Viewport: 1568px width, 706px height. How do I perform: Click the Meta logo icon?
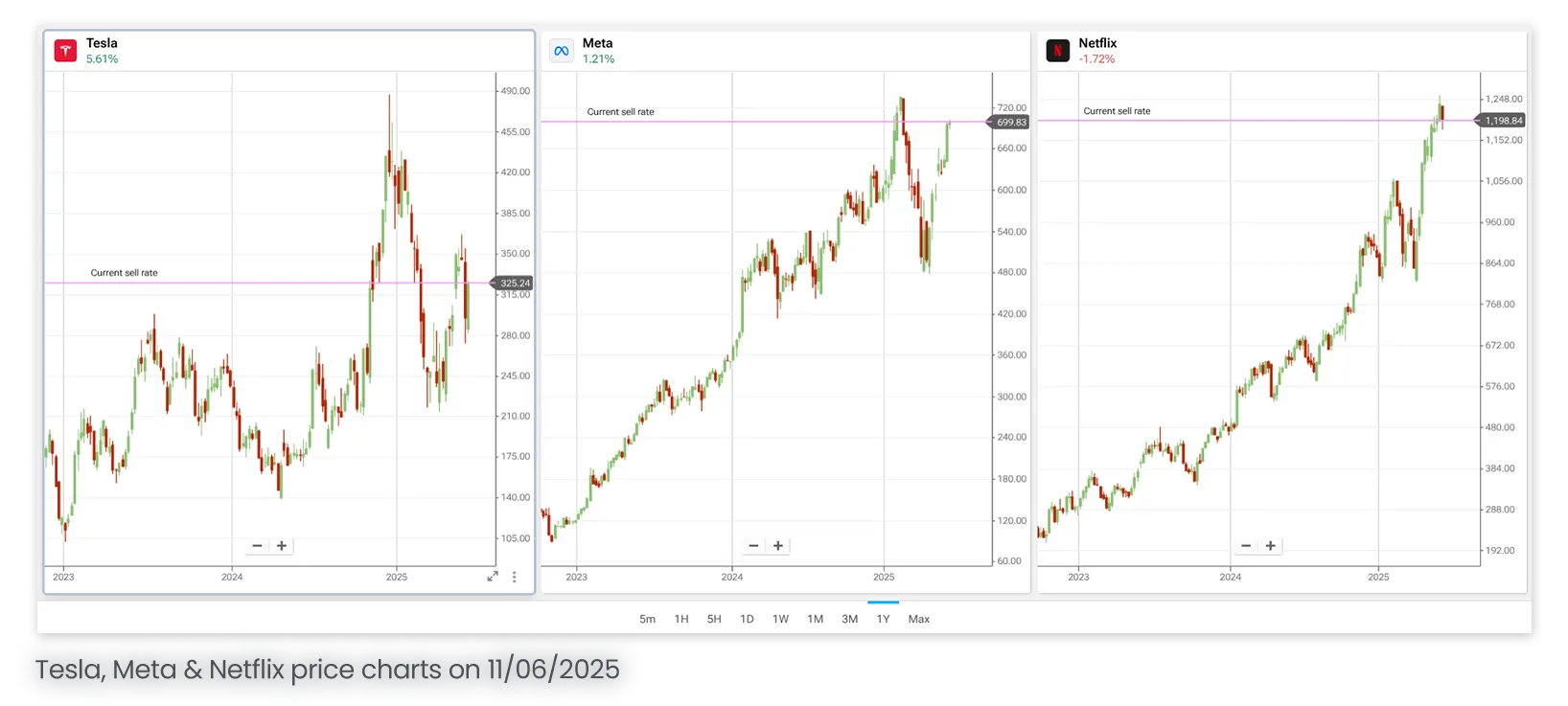[562, 51]
